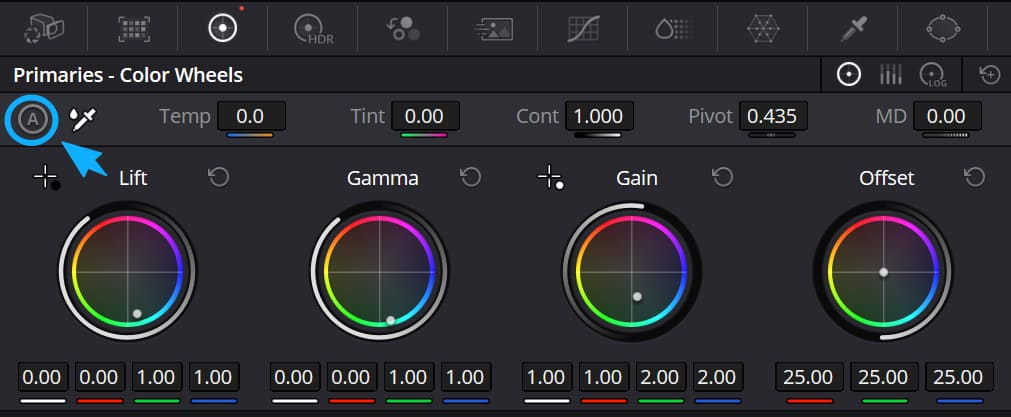Pick black point next to Lift

coord(46,177)
